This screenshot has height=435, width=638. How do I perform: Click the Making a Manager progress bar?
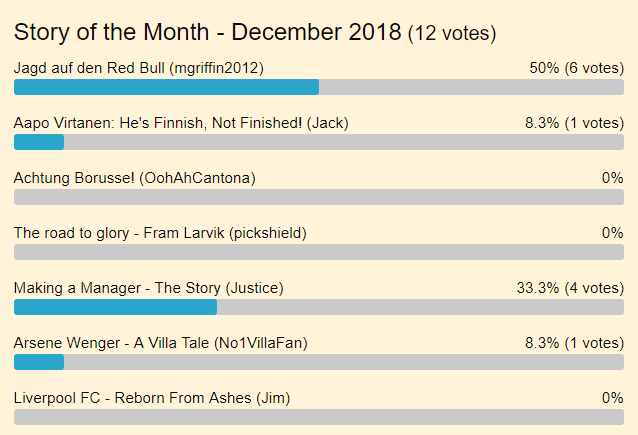pos(318,307)
